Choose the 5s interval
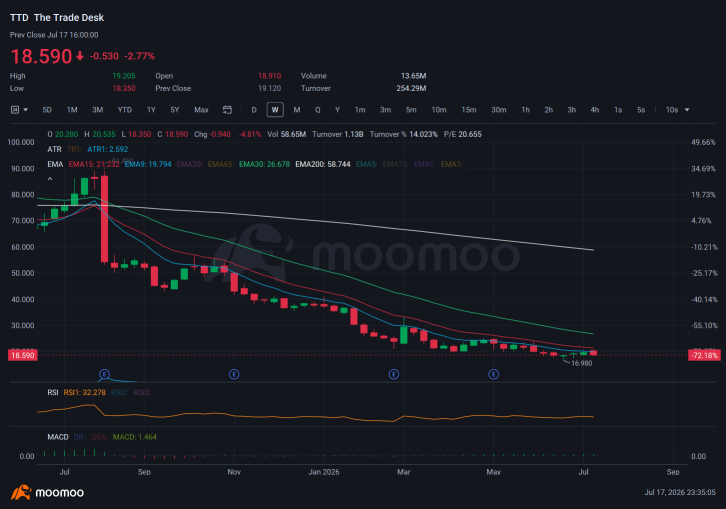Image resolution: width=726 pixels, height=509 pixels. (x=641, y=110)
